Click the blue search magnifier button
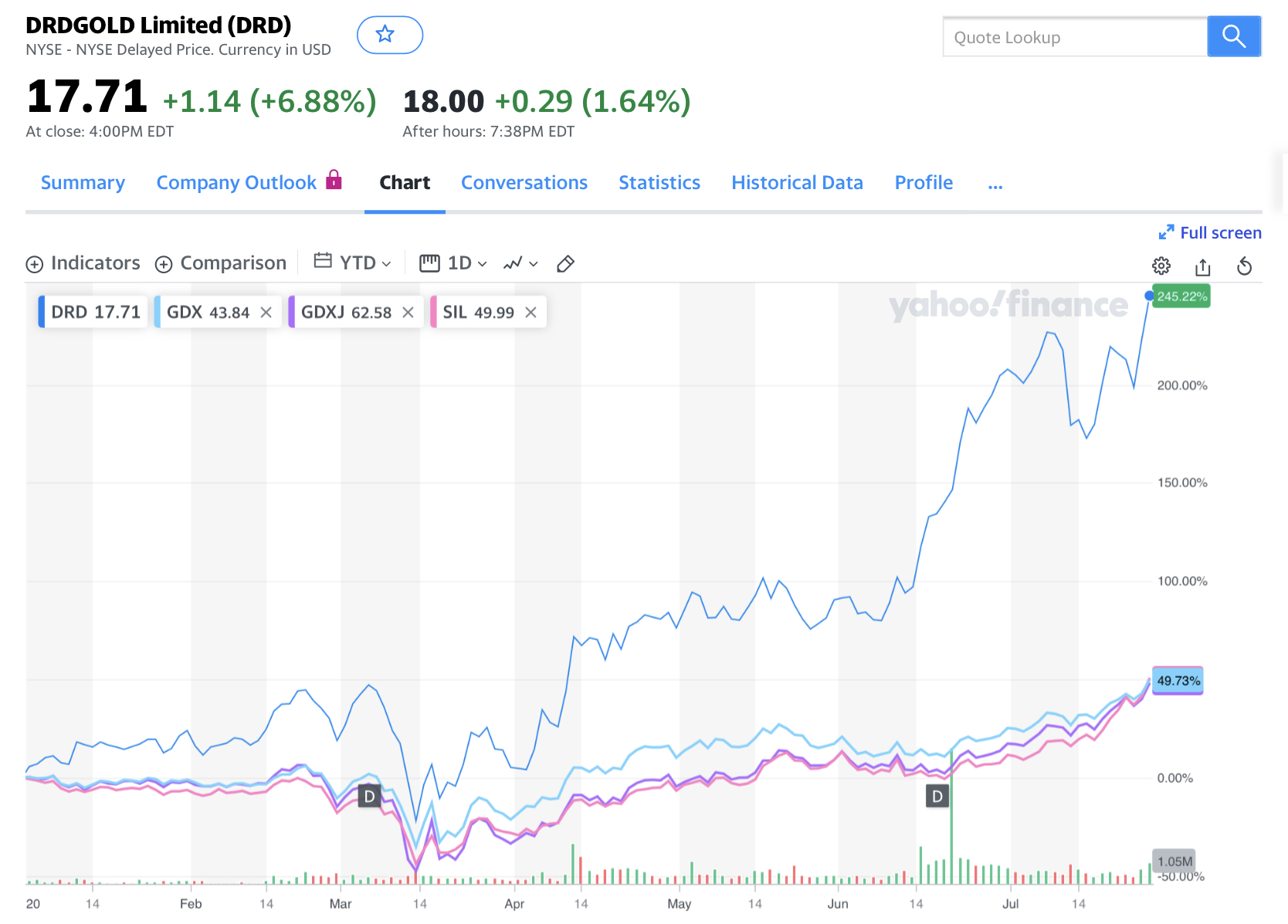This screenshot has height=924, width=1288. (x=1233, y=36)
